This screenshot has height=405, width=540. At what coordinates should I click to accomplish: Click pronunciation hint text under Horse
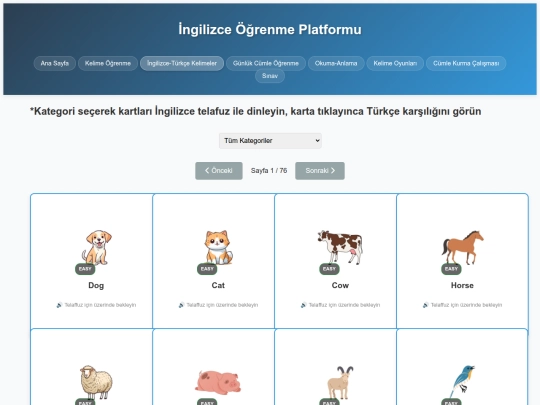point(466,305)
